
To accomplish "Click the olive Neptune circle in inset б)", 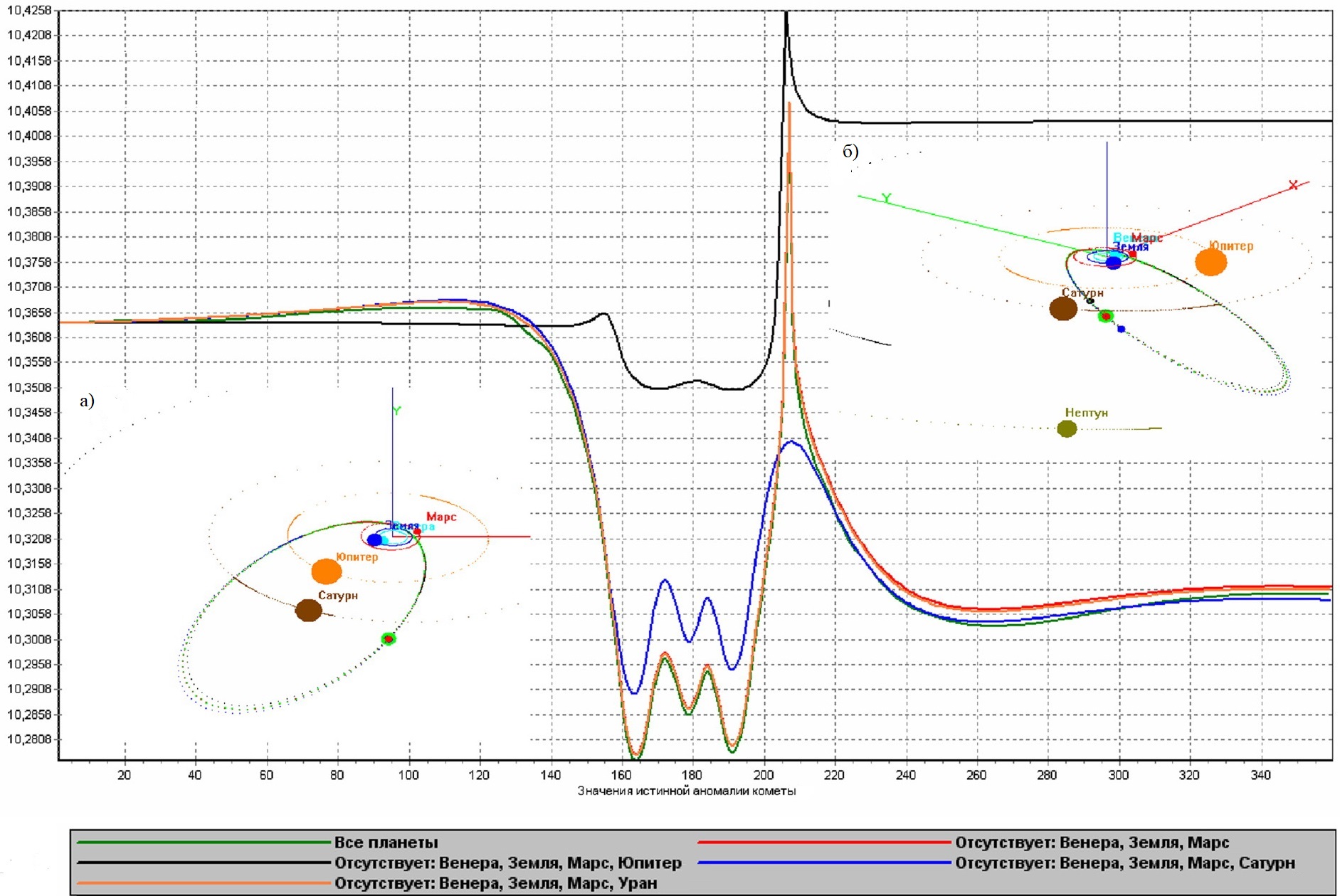I will (x=1067, y=428).
